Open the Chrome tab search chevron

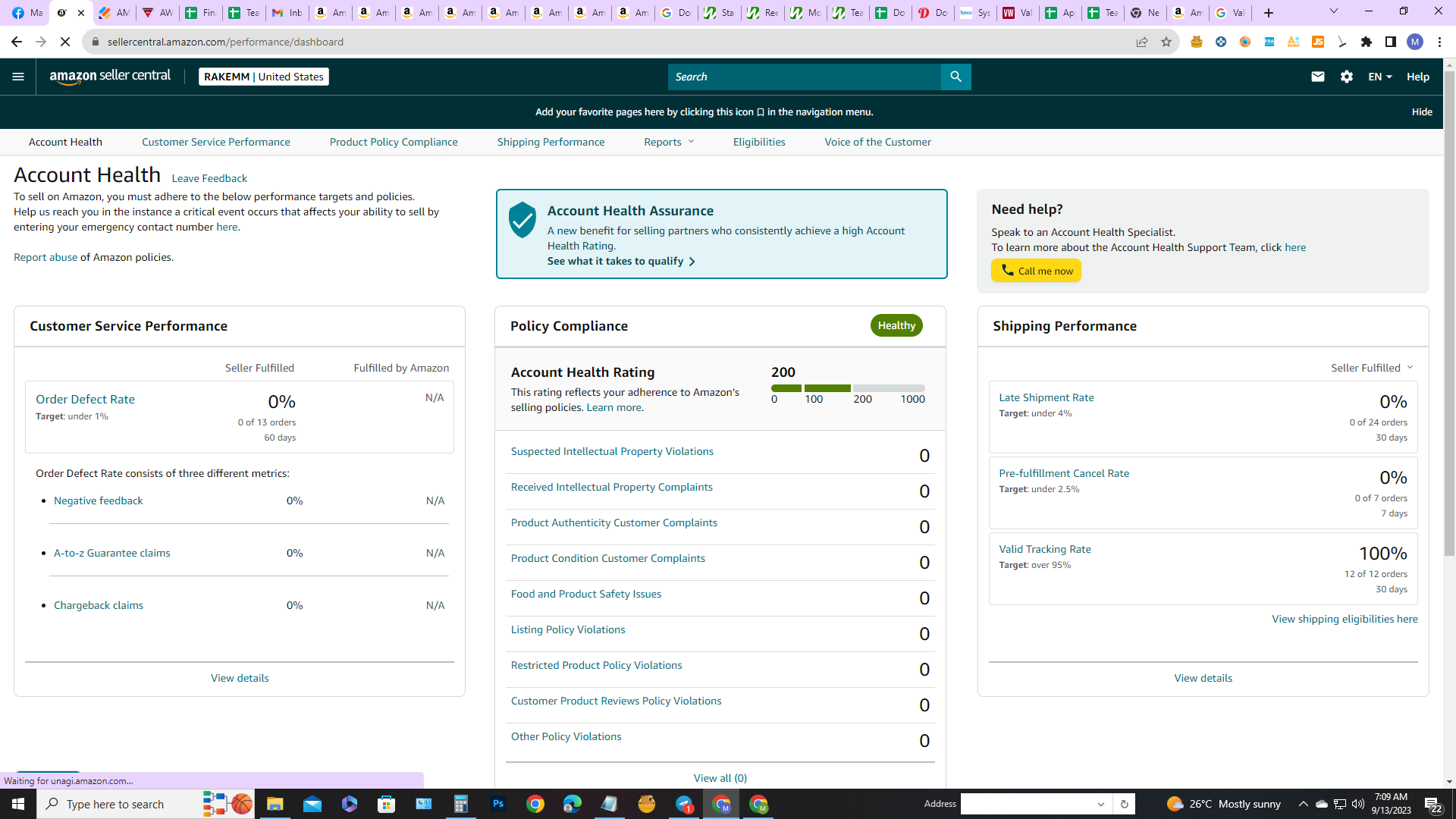click(x=1334, y=11)
